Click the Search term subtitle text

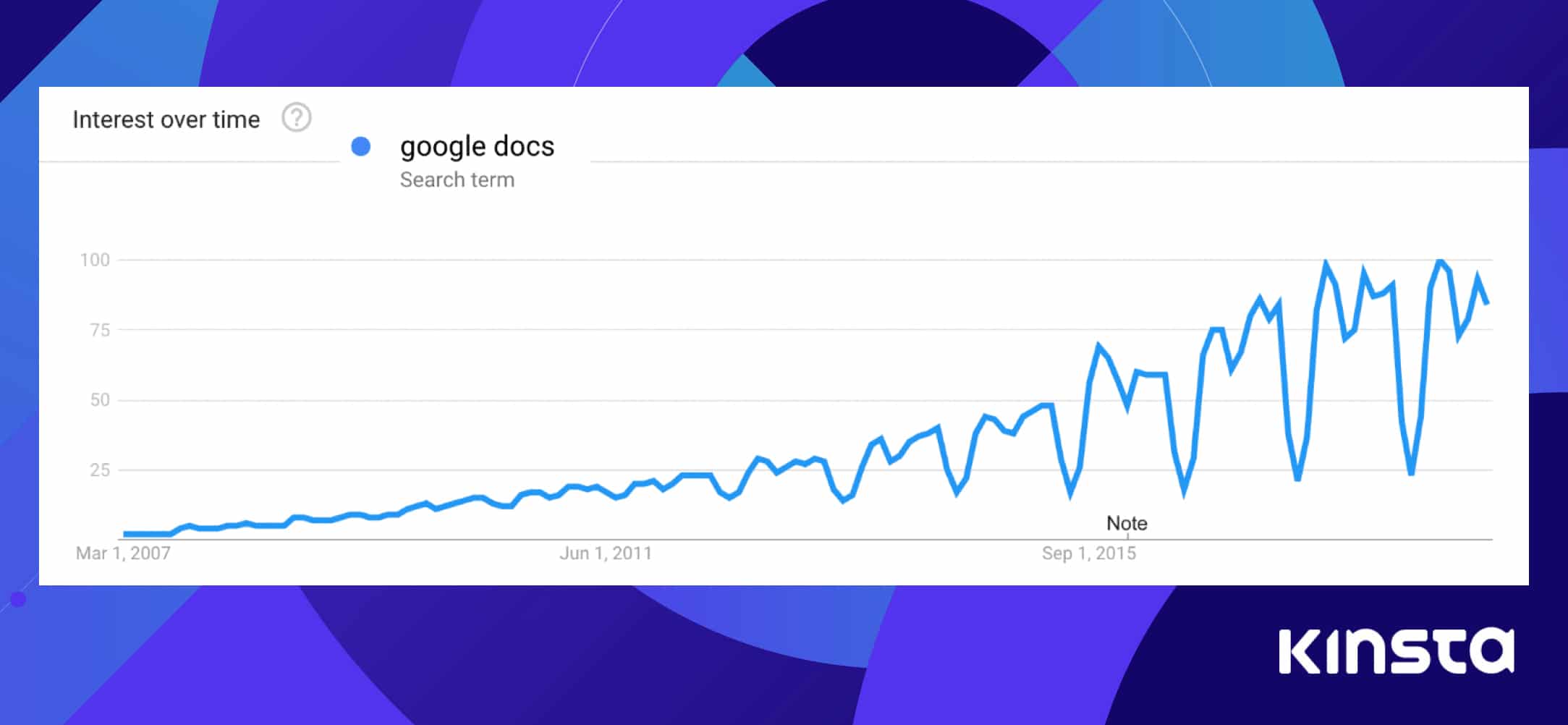(x=457, y=179)
